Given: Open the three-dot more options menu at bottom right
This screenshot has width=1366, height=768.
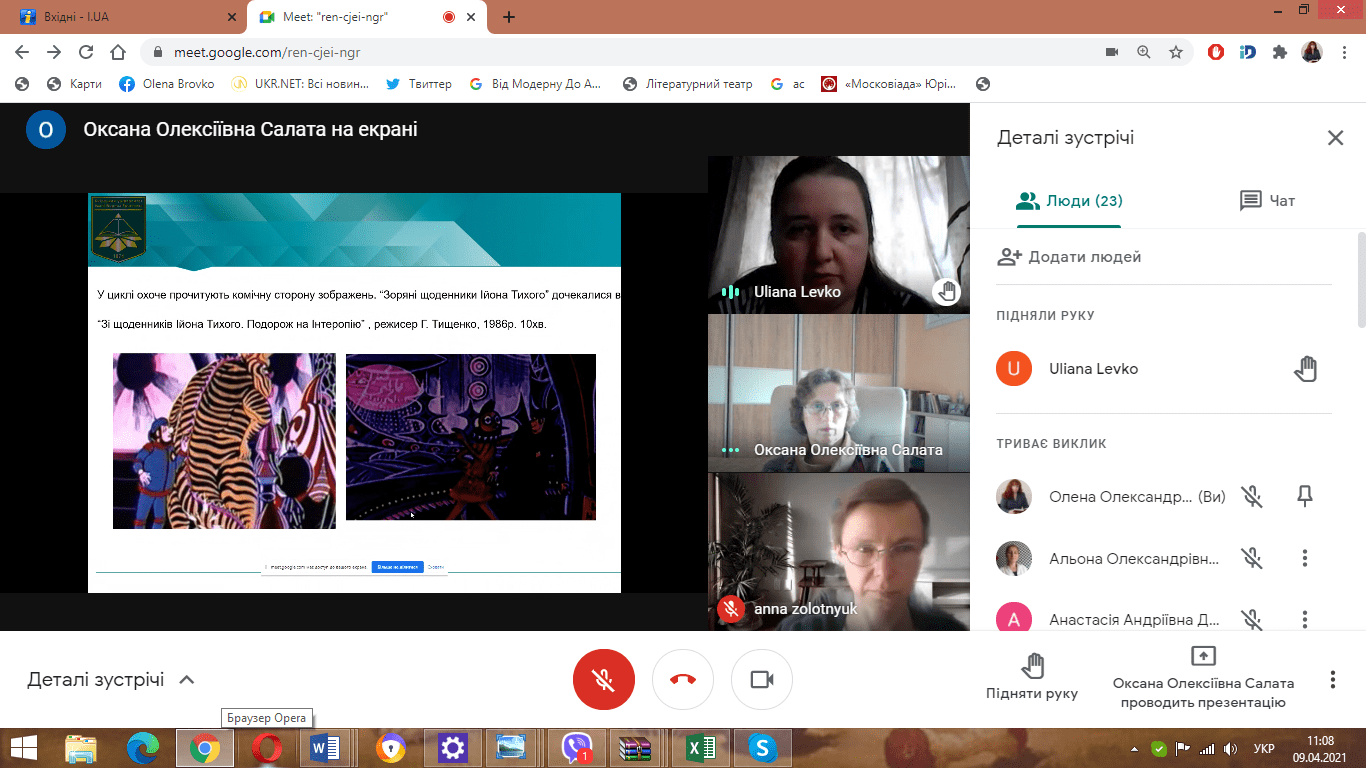Looking at the screenshot, I should pyautogui.click(x=1332, y=680).
